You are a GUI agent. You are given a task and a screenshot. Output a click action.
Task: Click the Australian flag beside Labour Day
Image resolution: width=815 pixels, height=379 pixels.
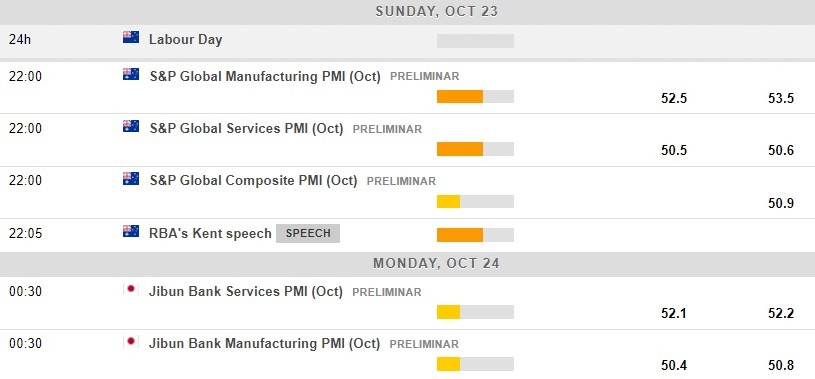click(x=131, y=37)
